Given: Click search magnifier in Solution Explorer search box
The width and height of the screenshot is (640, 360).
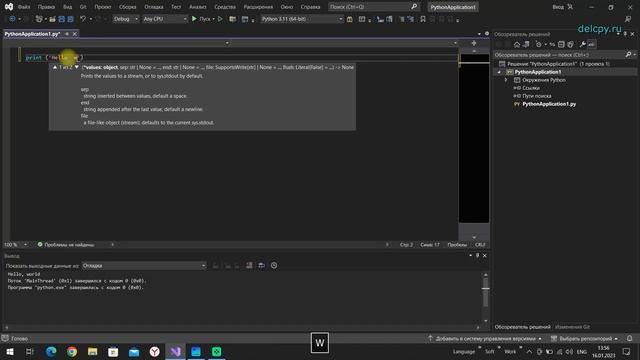Looking at the screenshot, I should [x=628, y=54].
